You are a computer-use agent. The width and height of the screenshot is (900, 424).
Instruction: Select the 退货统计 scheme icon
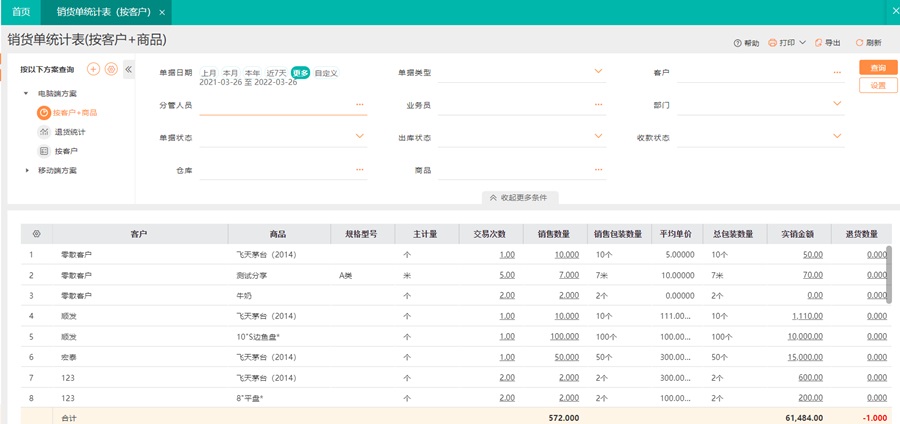click(44, 132)
